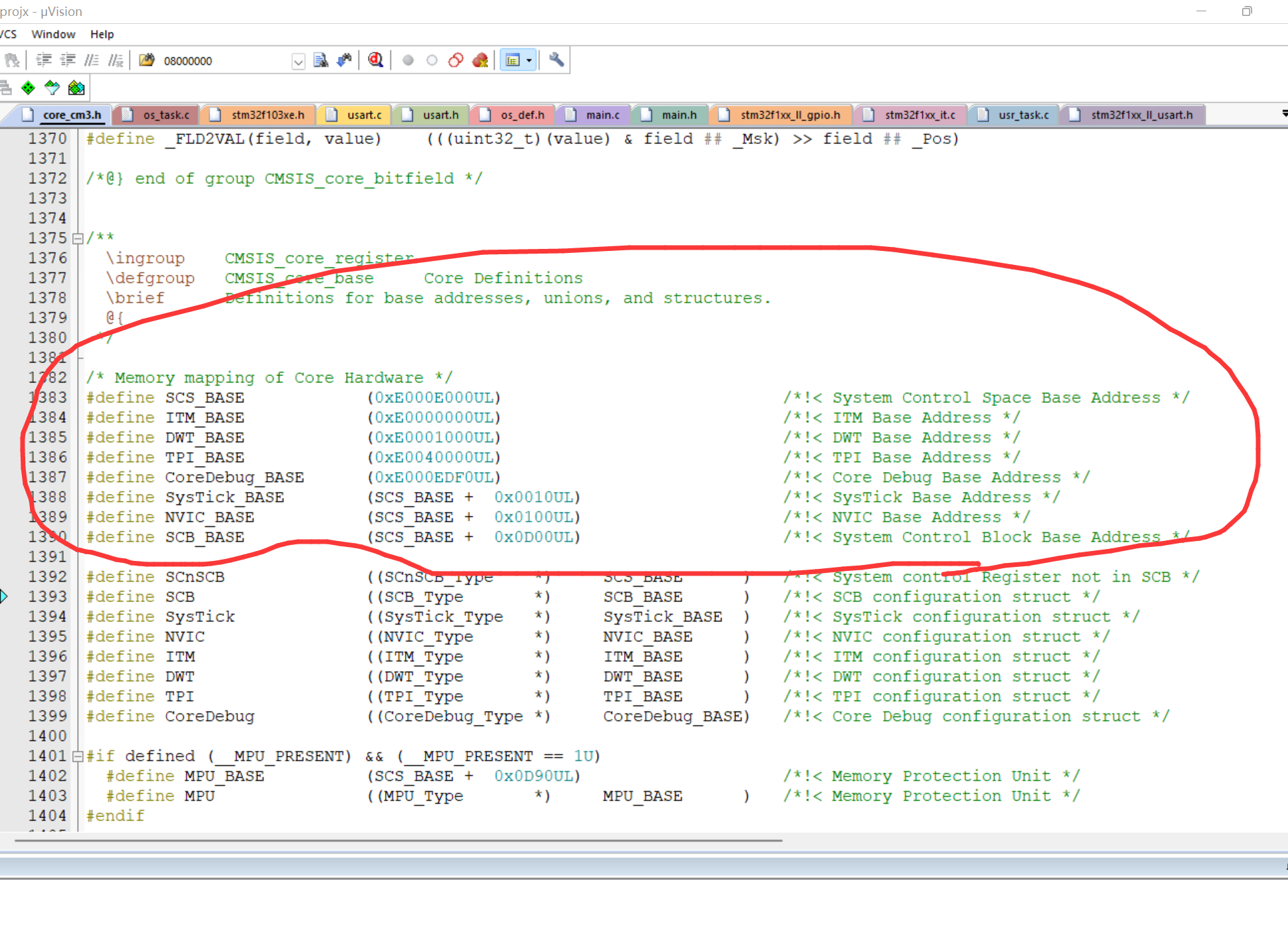Click the Incremental Find binoculars icon
This screenshot has width=1288, height=934.
[345, 60]
